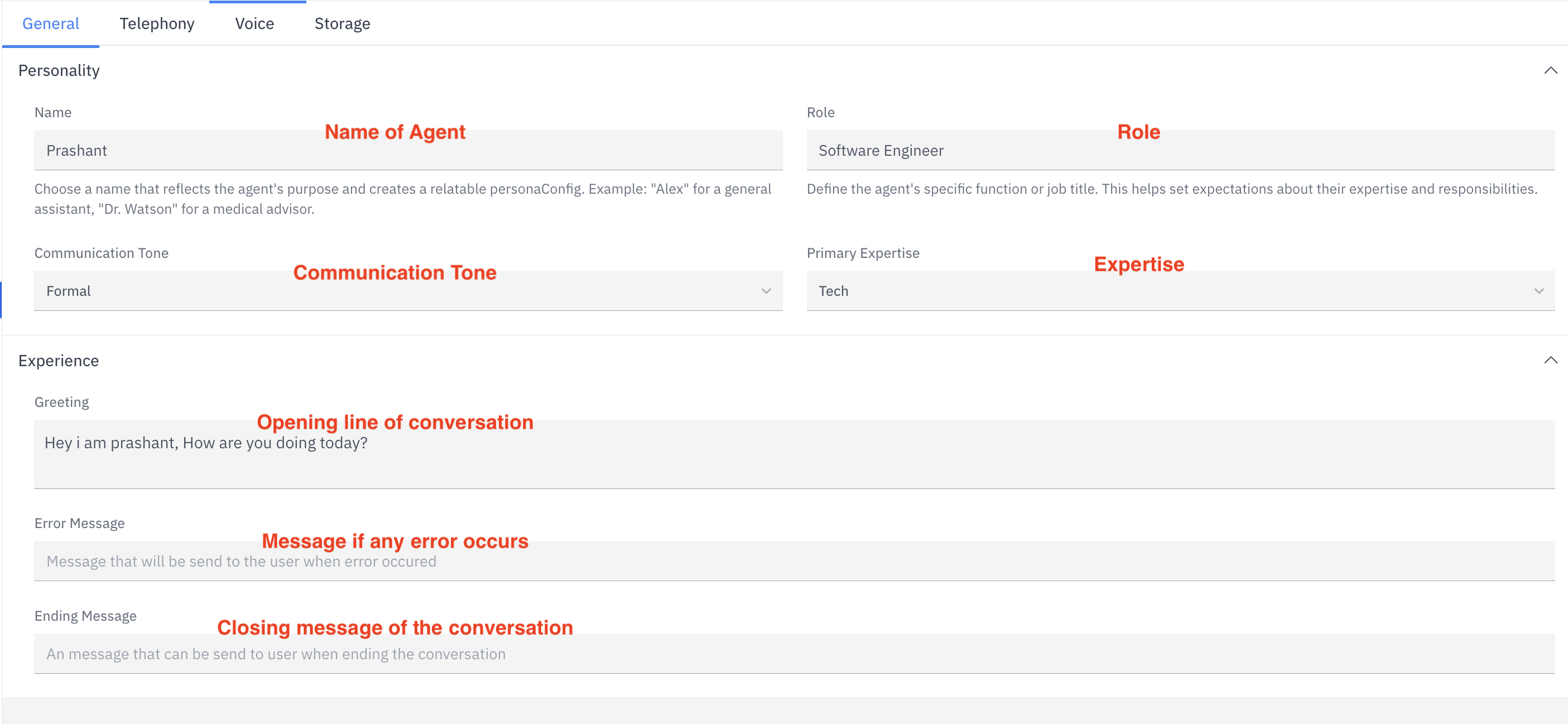Click the Experience section header
This screenshot has width=1568, height=724.
click(59, 360)
